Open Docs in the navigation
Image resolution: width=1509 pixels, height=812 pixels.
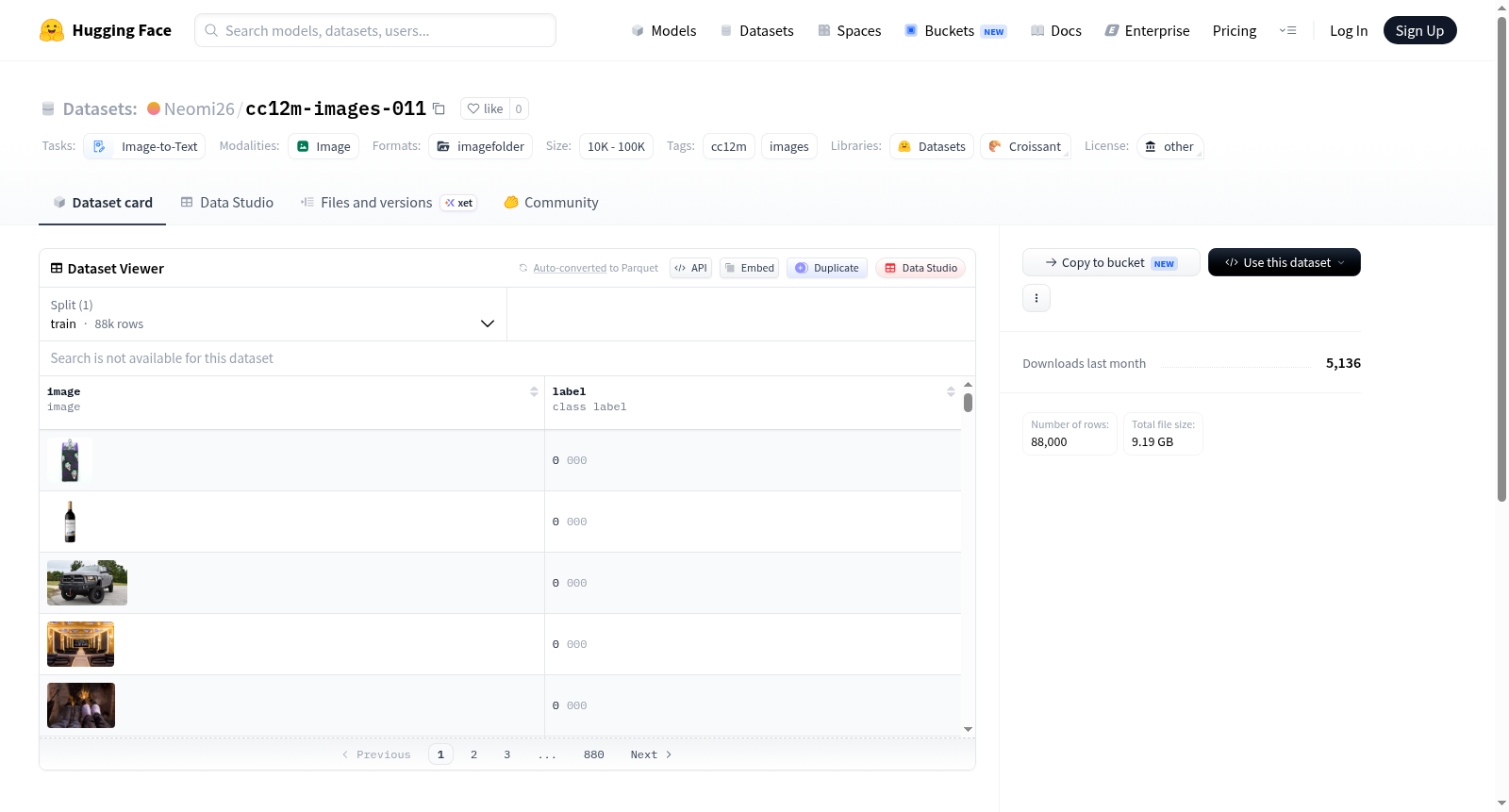(x=1056, y=30)
